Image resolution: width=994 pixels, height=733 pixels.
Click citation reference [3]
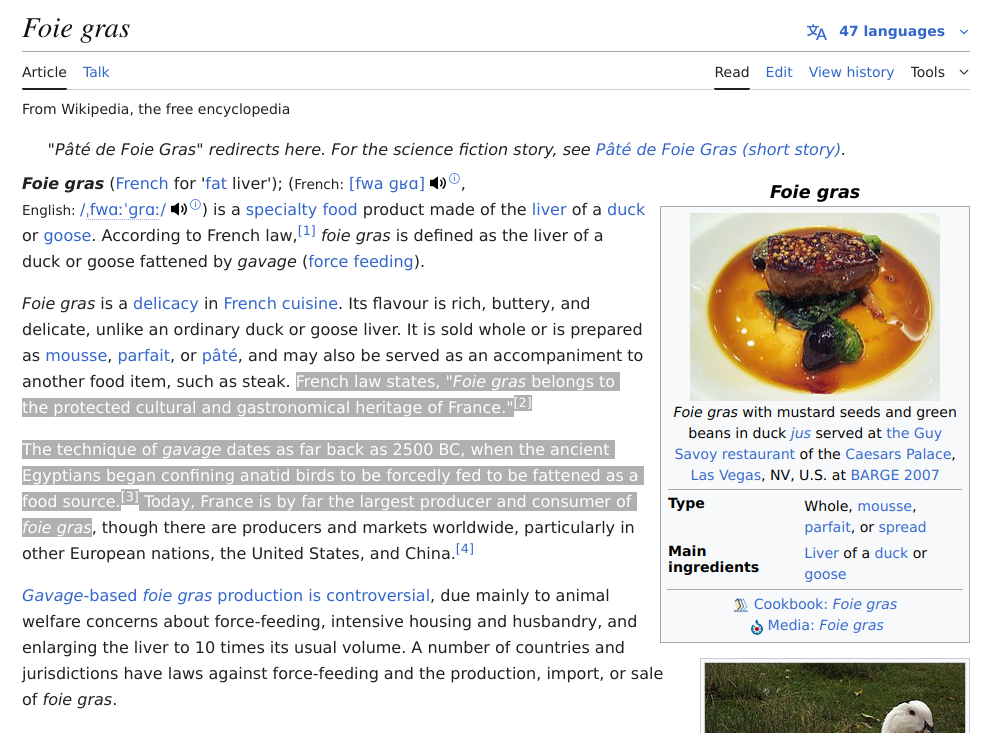coord(129,496)
